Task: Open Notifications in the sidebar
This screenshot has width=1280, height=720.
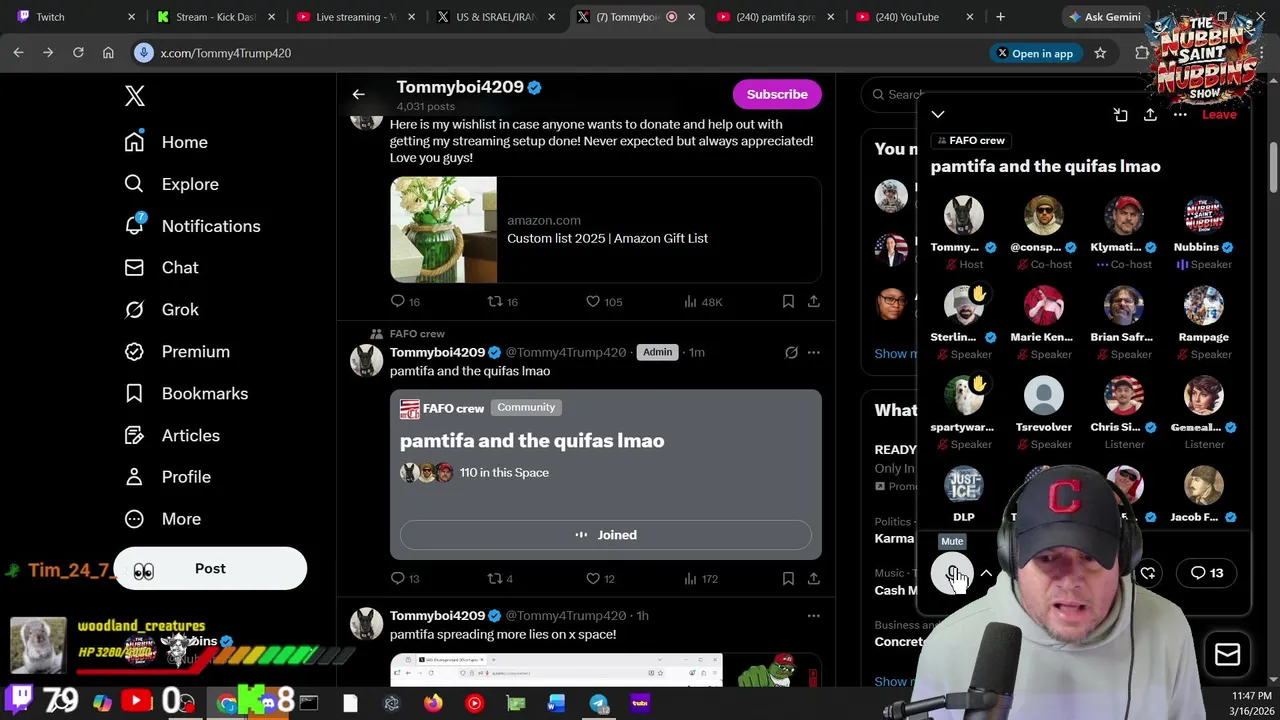Action: 192,226
